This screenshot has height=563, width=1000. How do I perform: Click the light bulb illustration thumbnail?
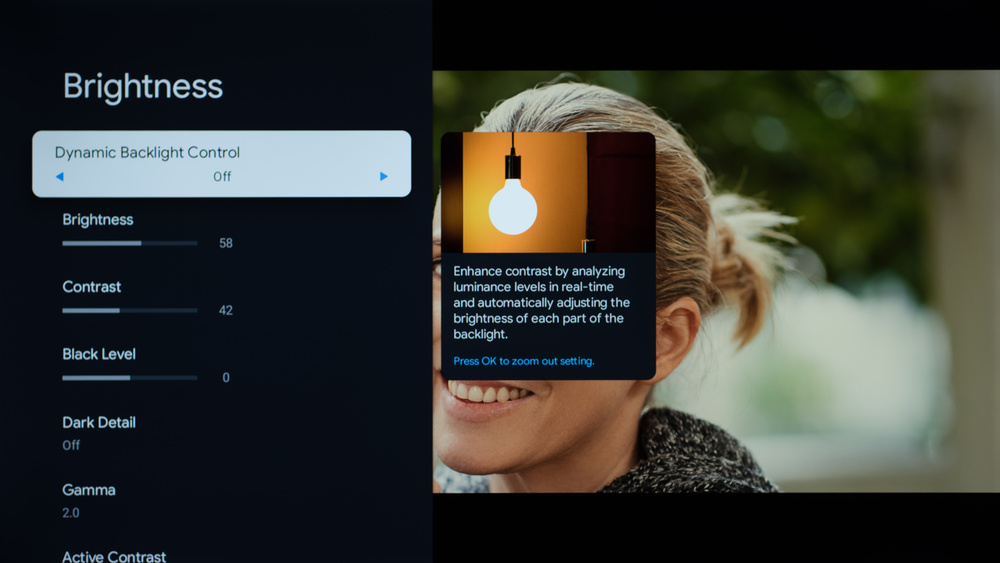pyautogui.click(x=548, y=192)
